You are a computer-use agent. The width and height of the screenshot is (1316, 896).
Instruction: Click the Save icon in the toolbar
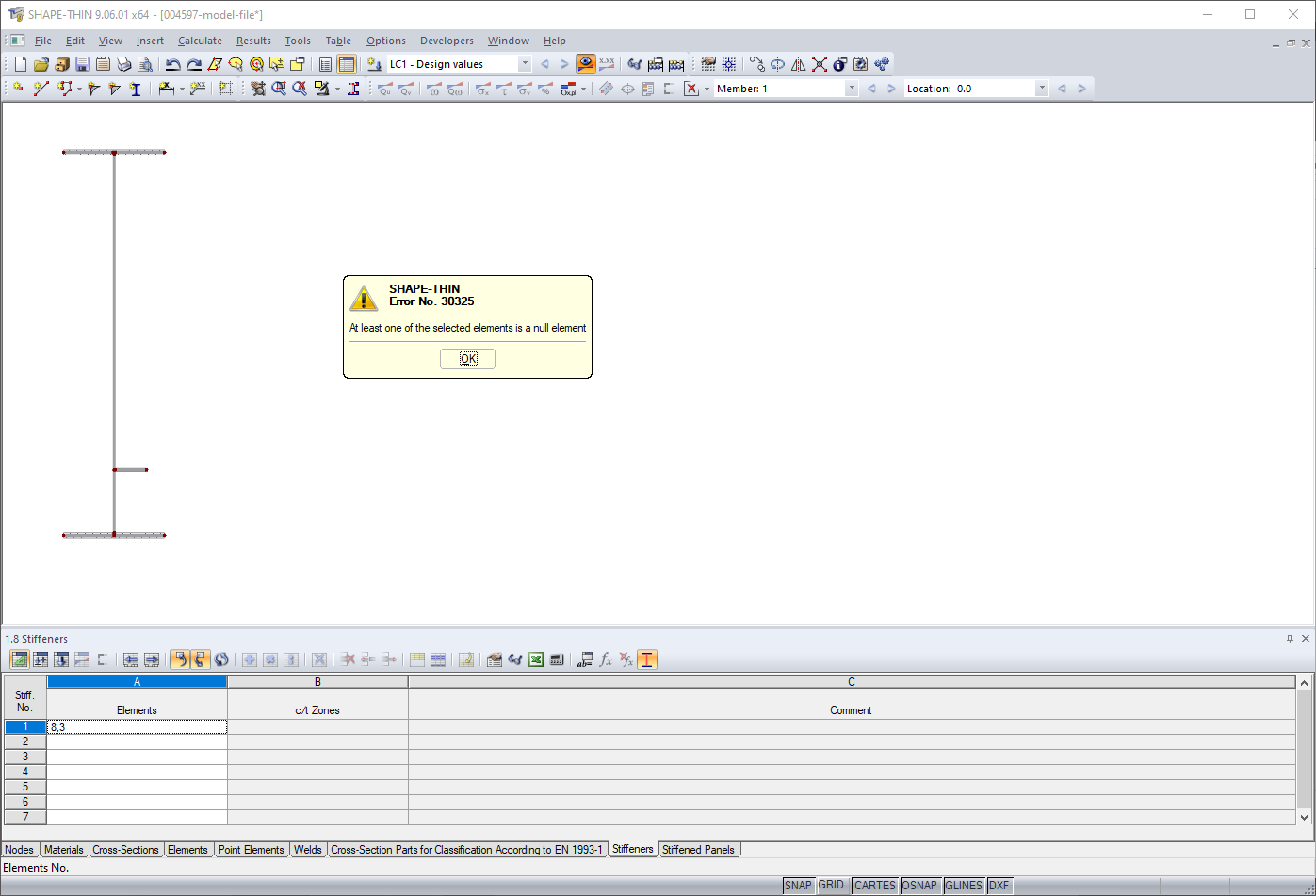click(85, 63)
